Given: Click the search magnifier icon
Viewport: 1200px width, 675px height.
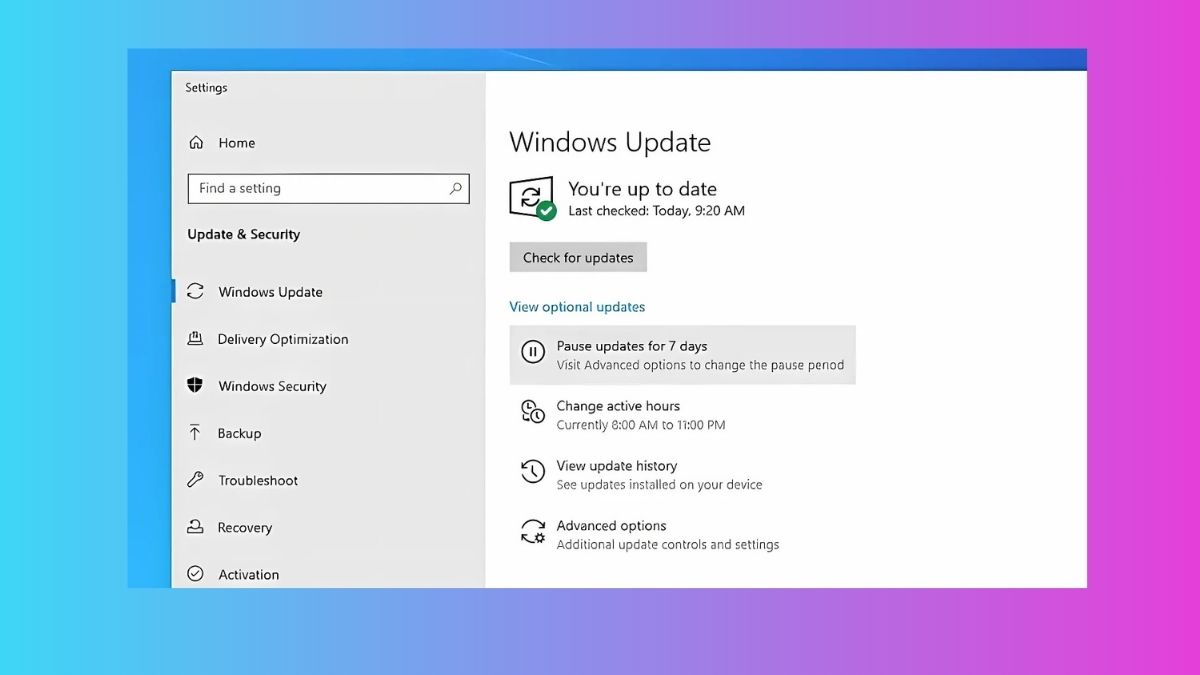Looking at the screenshot, I should 456,188.
